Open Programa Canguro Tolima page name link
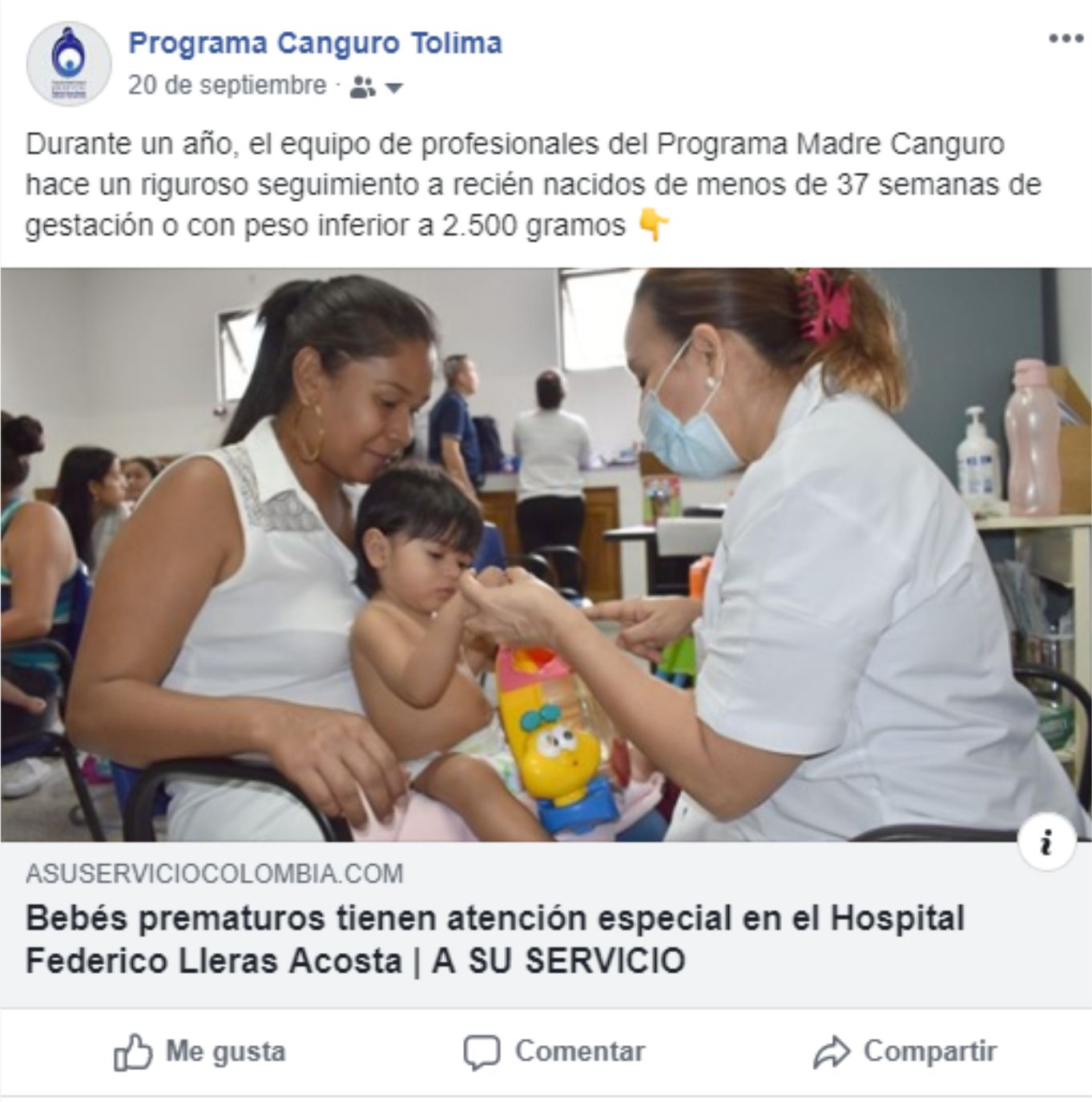 tap(315, 43)
